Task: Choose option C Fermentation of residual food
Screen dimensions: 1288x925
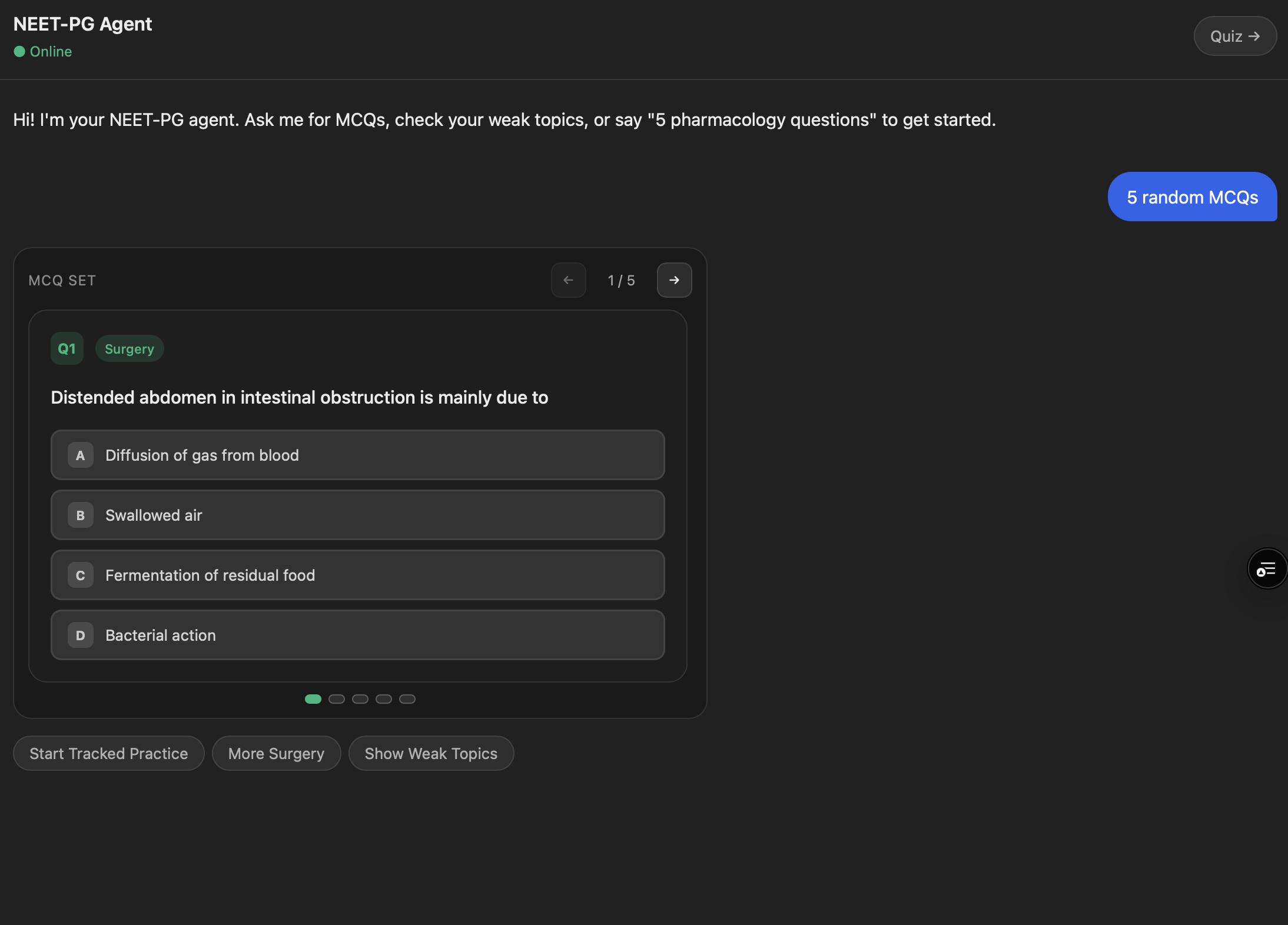Action: click(357, 575)
